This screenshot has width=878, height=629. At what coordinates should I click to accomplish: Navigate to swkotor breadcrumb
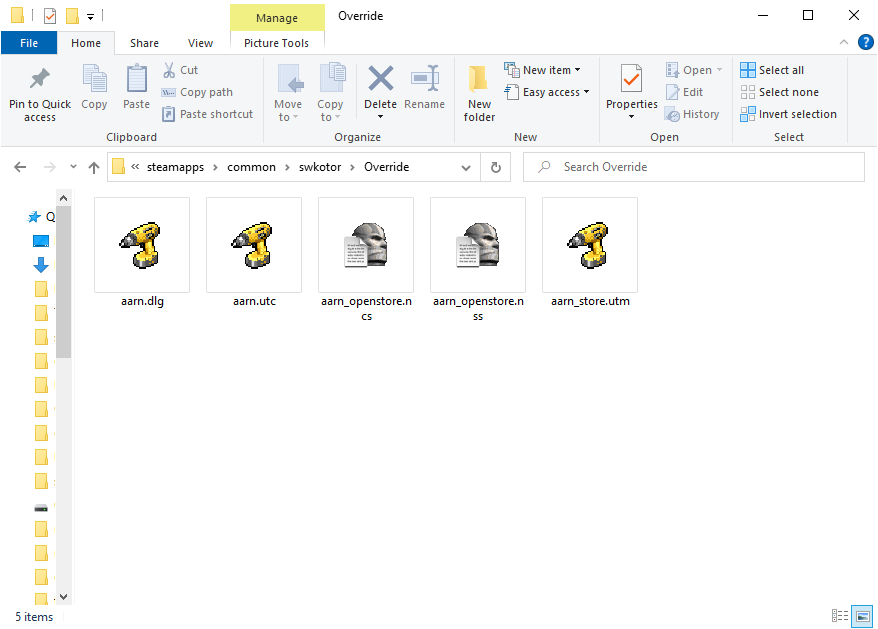320,167
